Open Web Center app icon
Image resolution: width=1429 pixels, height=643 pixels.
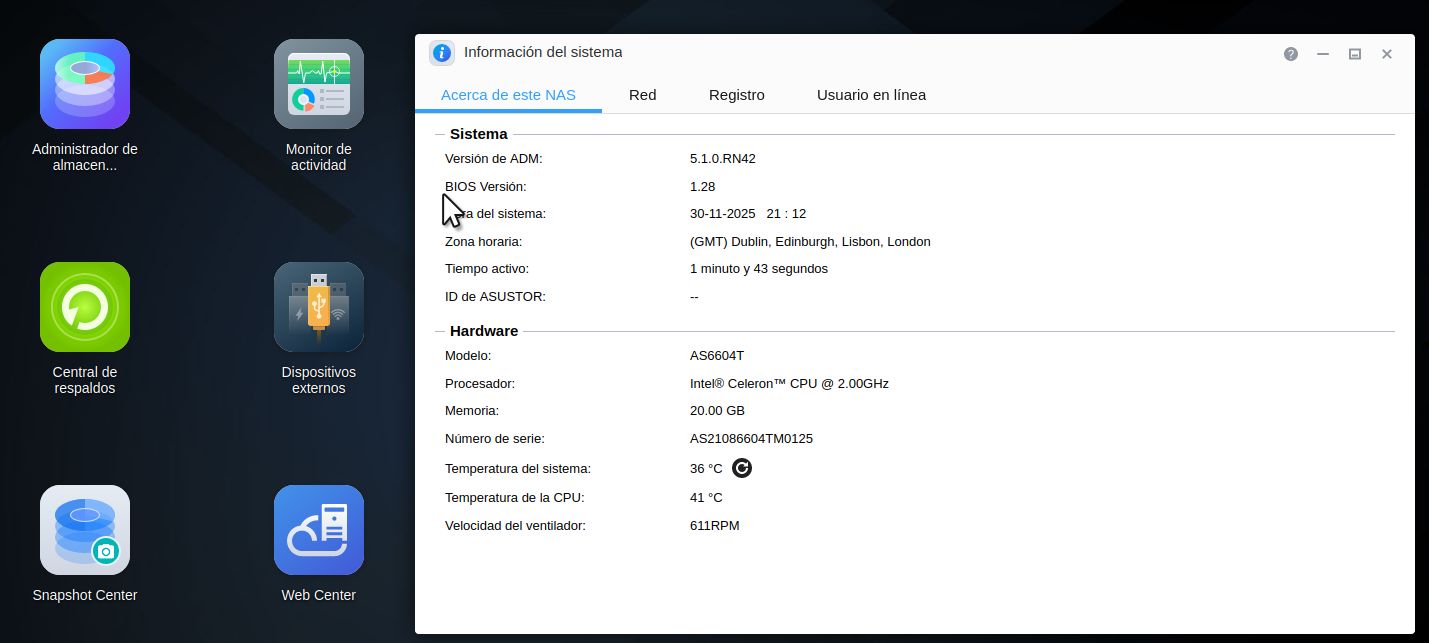tap(318, 530)
